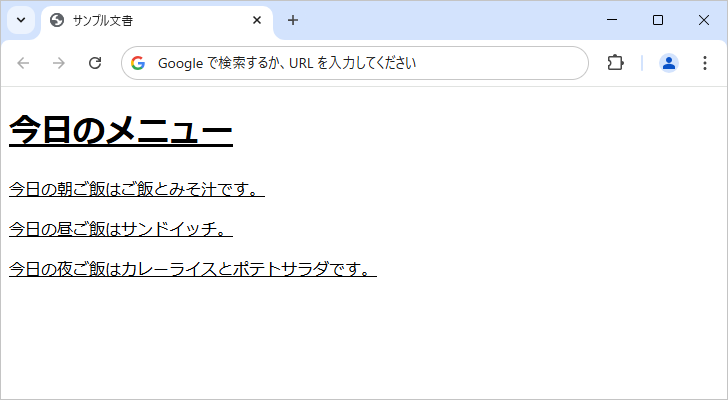The width and height of the screenshot is (728, 400).
Task: Click the Google logo in the address bar
Action: pyautogui.click(x=138, y=63)
